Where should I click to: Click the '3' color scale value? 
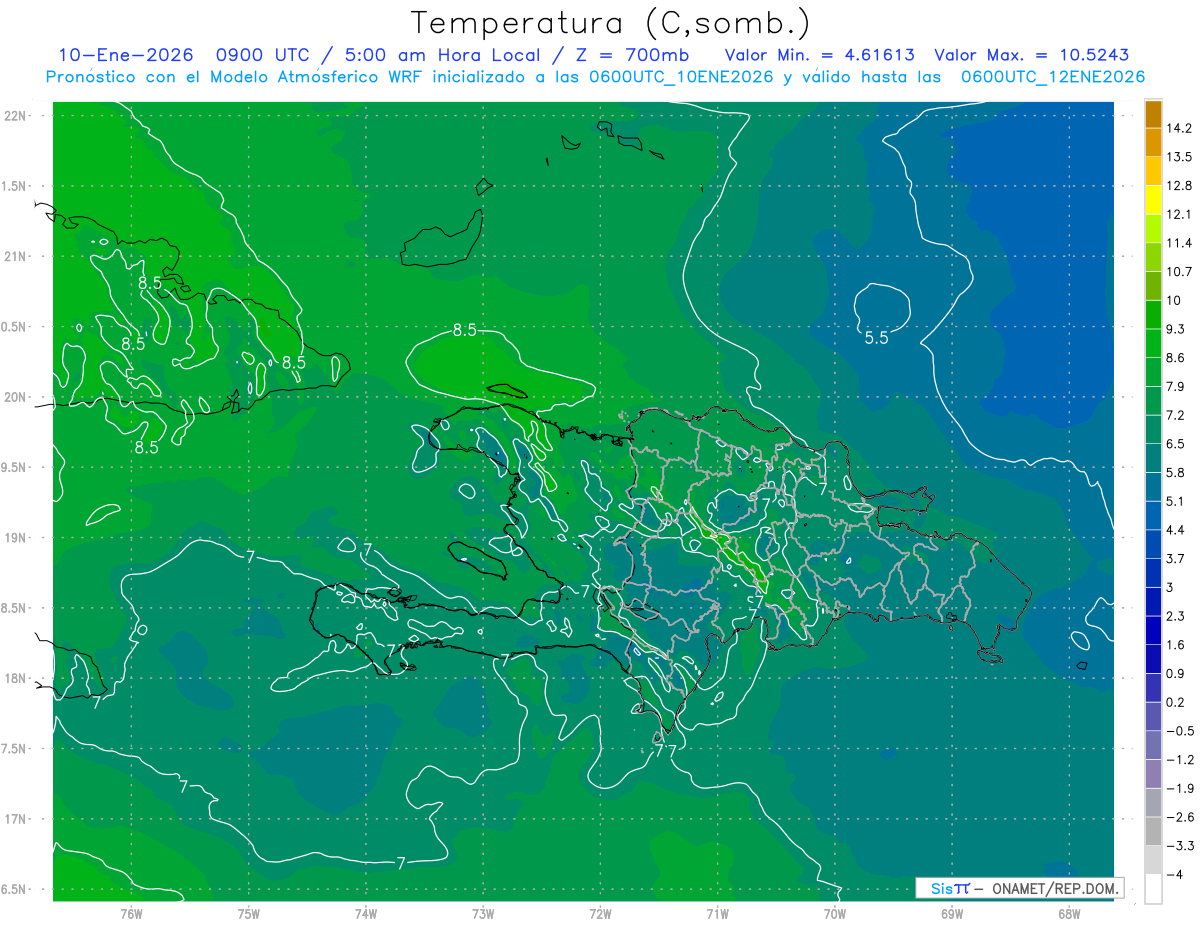pyautogui.click(x=1170, y=587)
